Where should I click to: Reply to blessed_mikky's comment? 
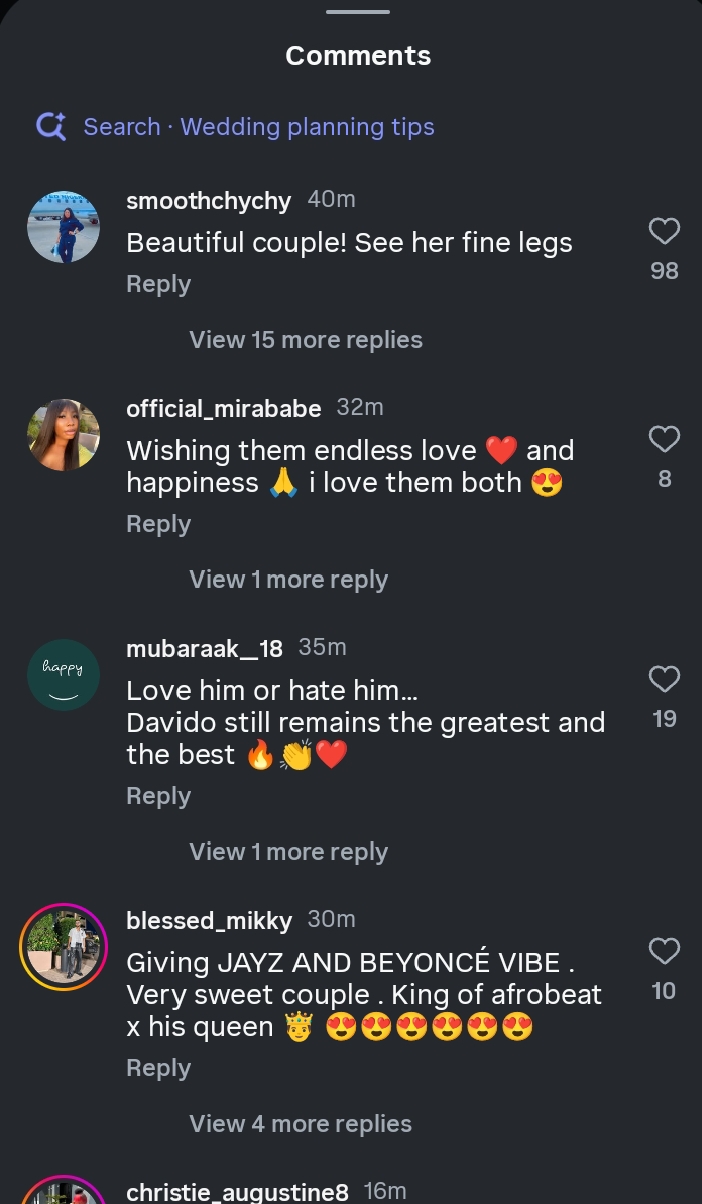pos(158,1068)
